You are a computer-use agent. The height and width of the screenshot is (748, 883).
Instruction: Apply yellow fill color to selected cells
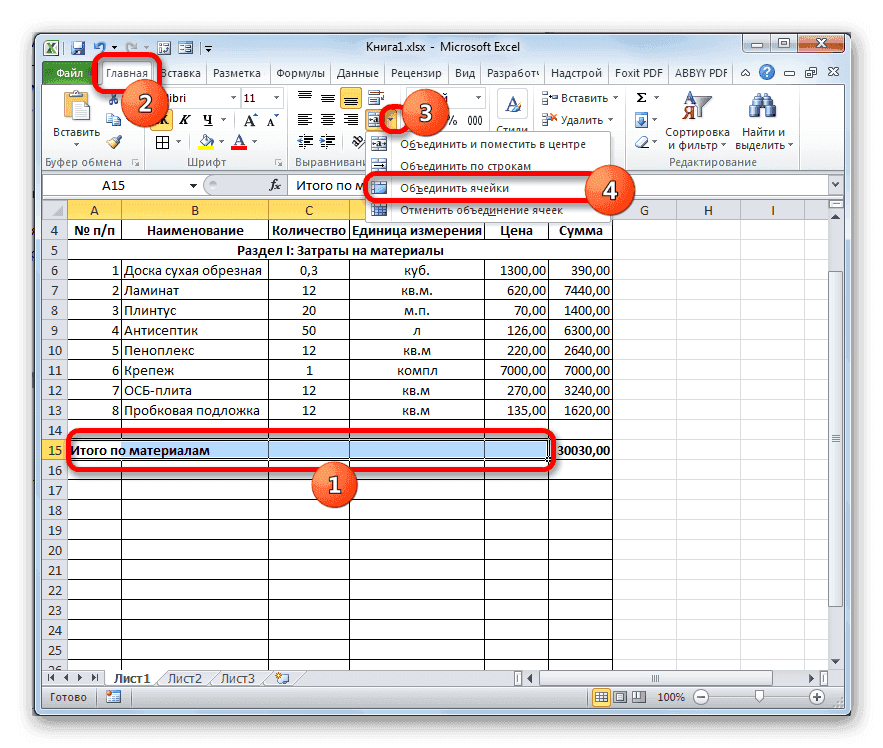pyautogui.click(x=205, y=142)
